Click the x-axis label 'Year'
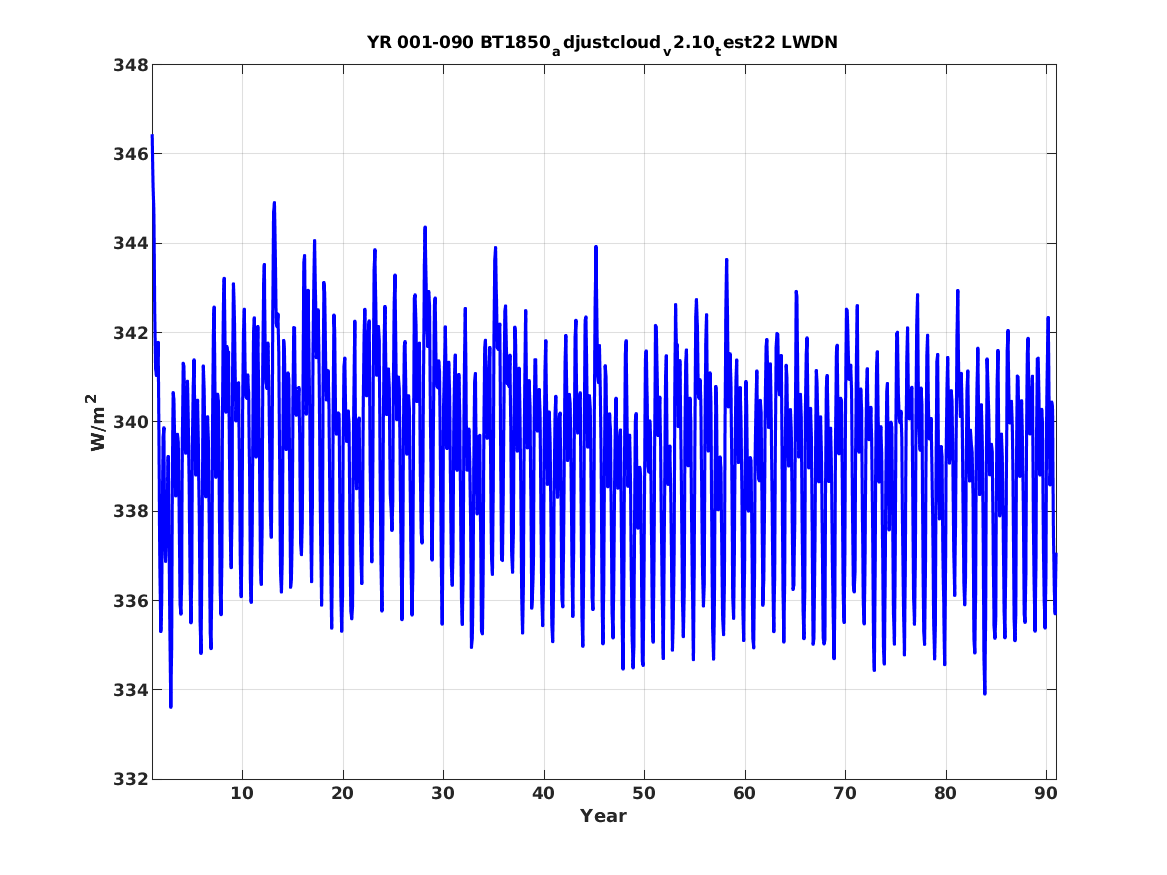The image size is (1167, 875). click(603, 816)
